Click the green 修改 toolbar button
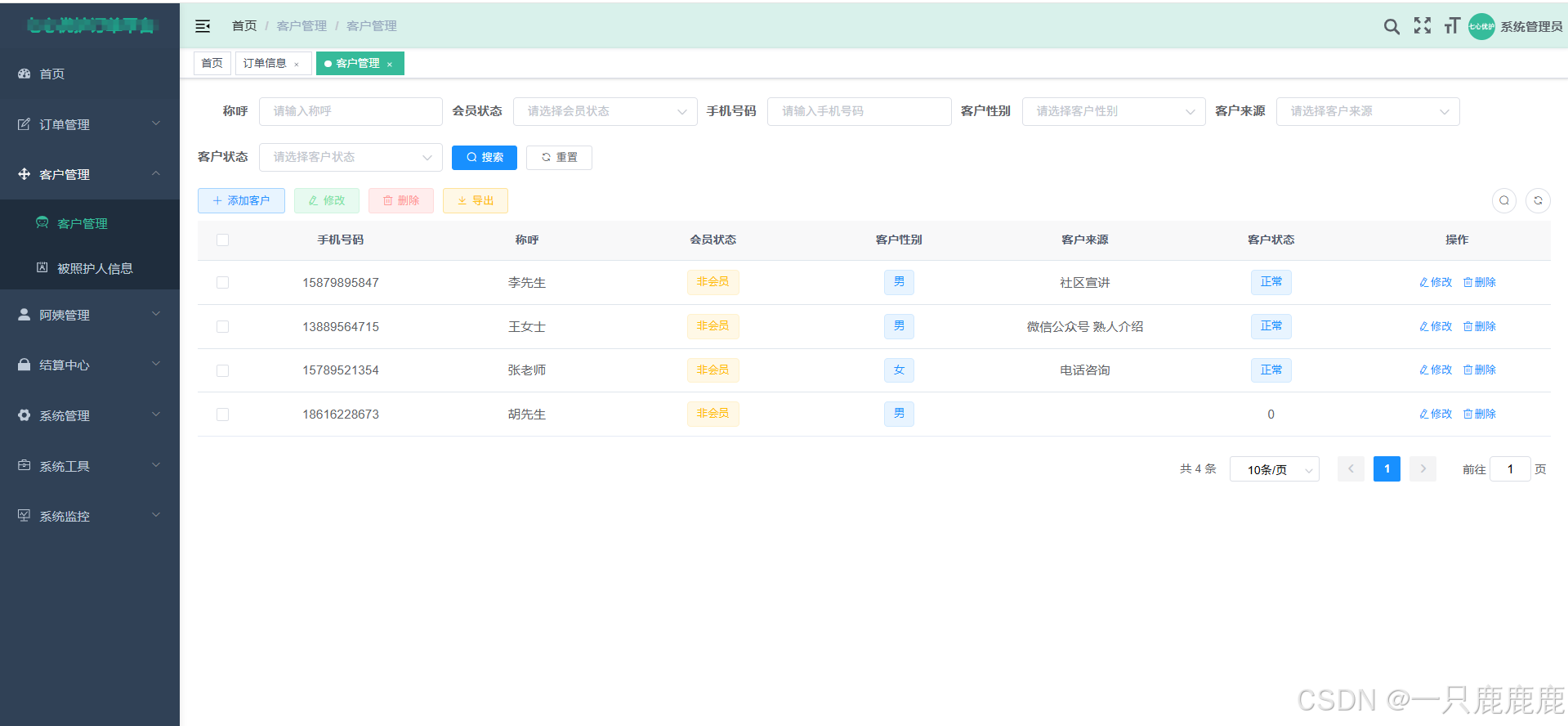Screen dimensions: 1568x726 (x=327, y=200)
